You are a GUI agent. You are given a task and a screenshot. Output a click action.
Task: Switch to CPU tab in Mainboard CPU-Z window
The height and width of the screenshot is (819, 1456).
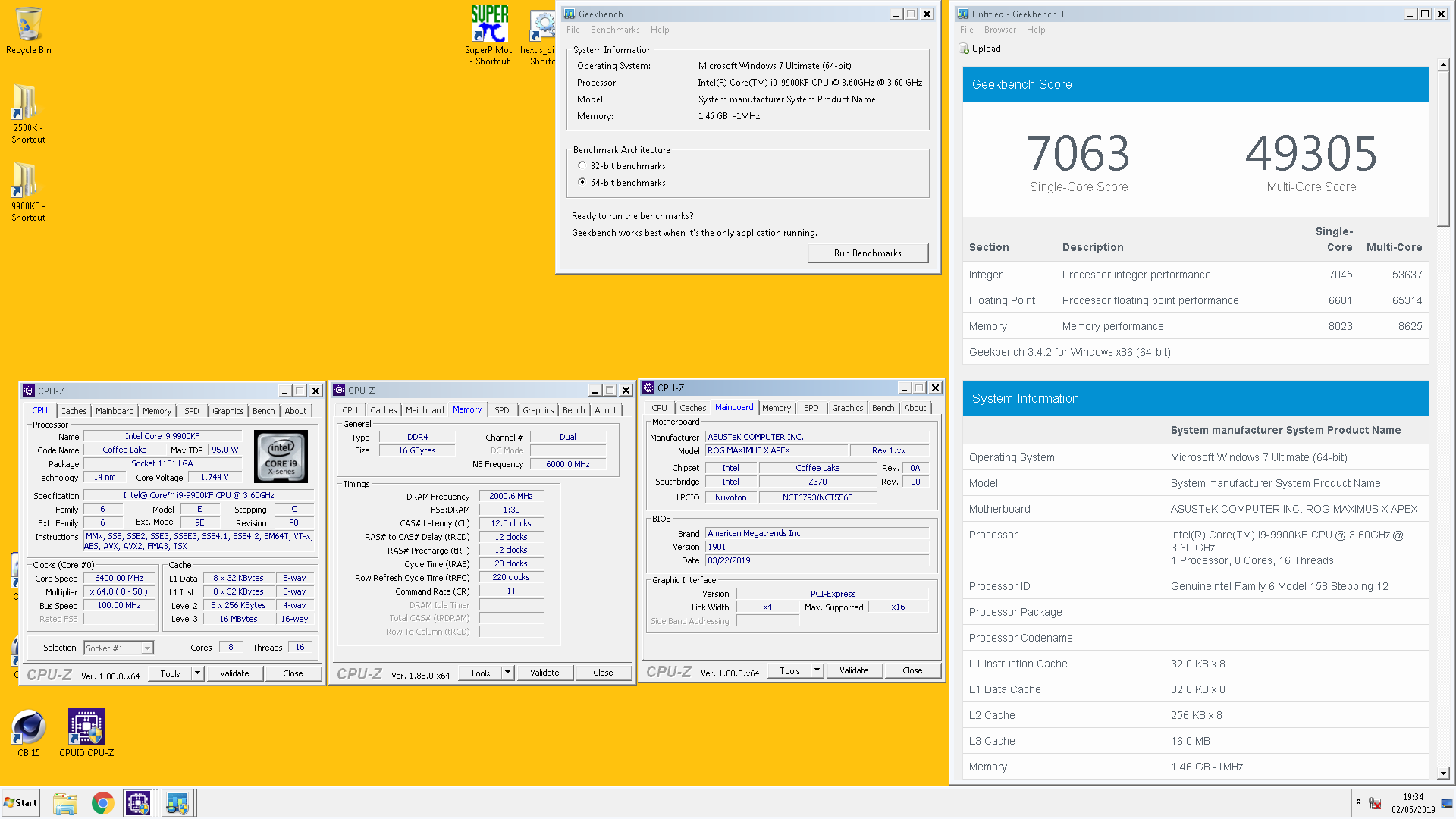pos(659,408)
